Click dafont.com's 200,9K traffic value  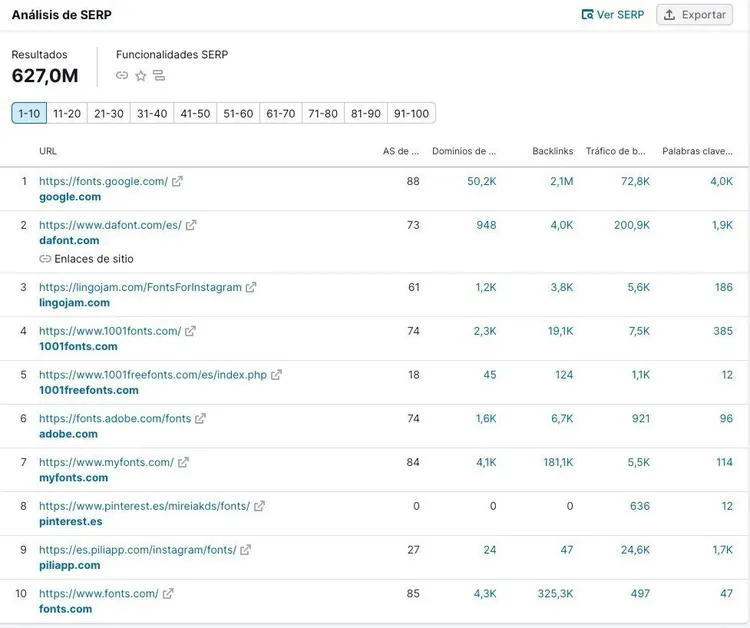coord(632,225)
